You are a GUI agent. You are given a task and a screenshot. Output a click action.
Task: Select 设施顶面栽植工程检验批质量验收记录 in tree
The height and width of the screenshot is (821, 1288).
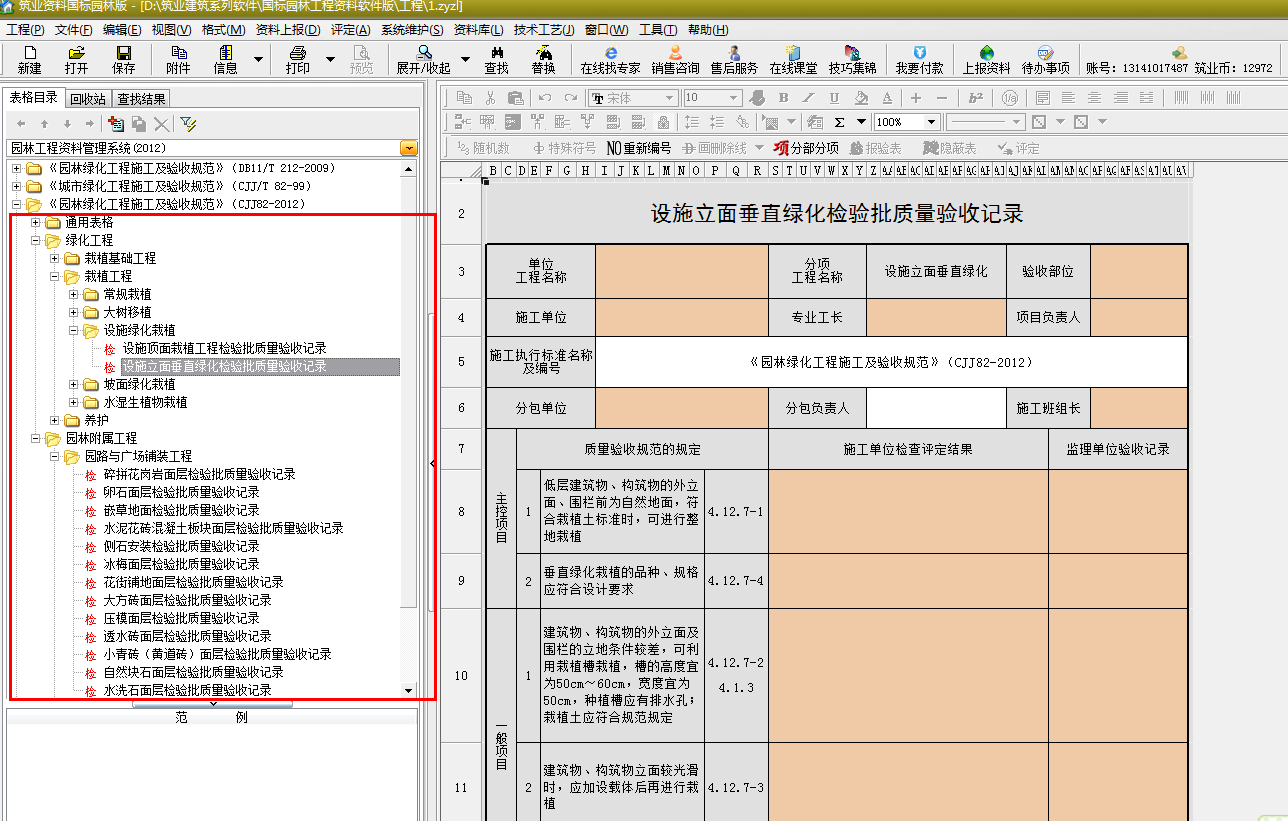click(x=224, y=349)
